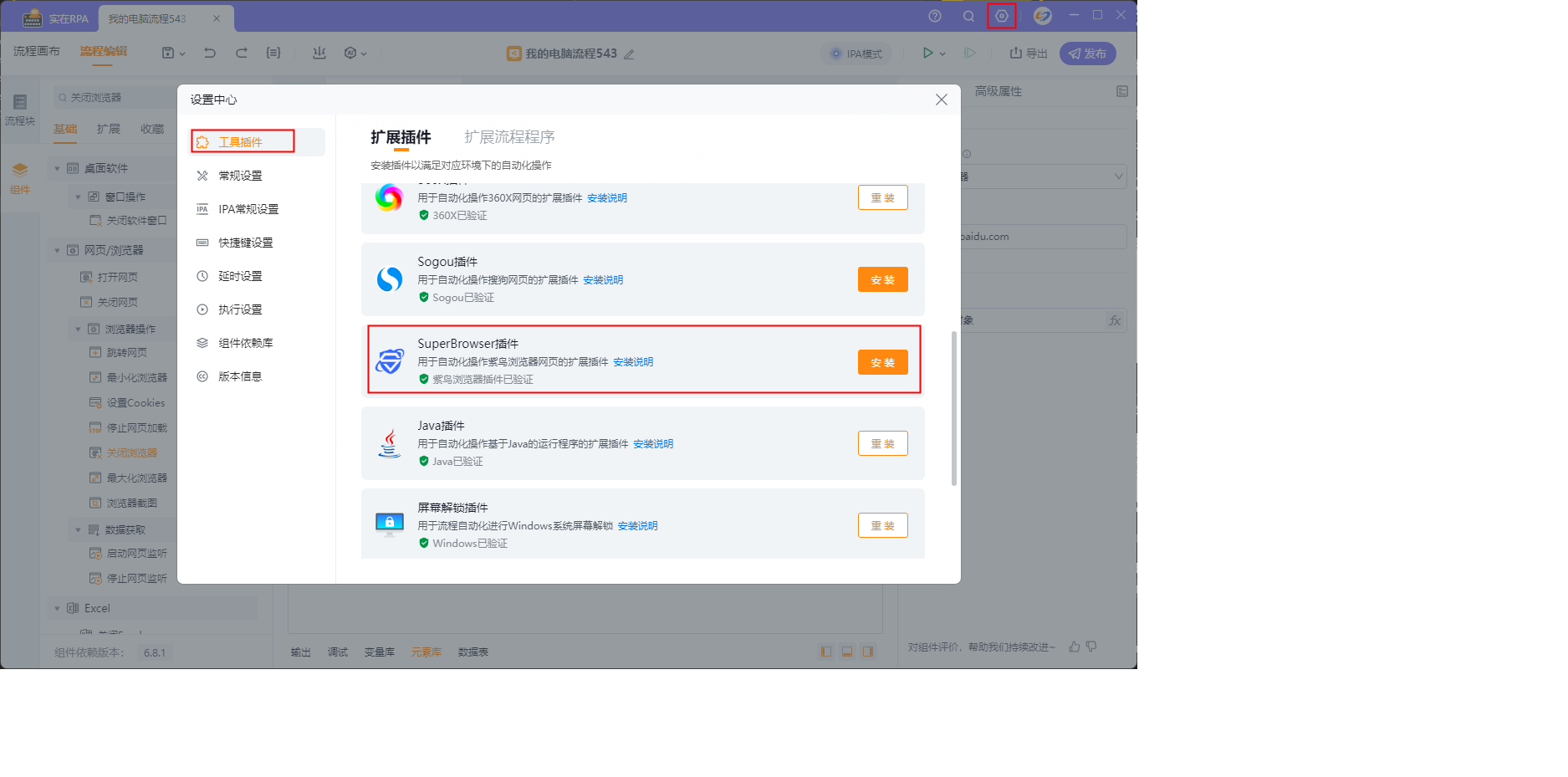The image size is (1568, 777).
Task: Switch to 扩展流程程序 tab
Action: point(509,137)
